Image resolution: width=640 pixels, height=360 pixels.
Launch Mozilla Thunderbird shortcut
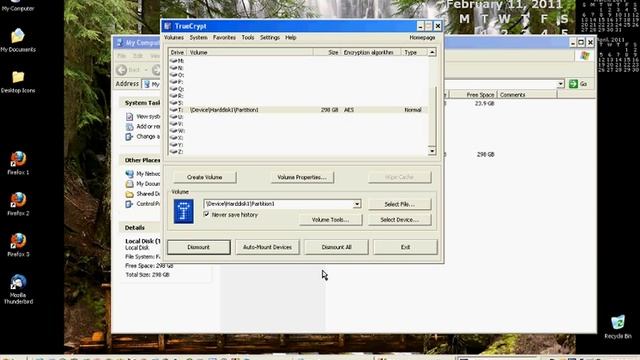pos(18,289)
